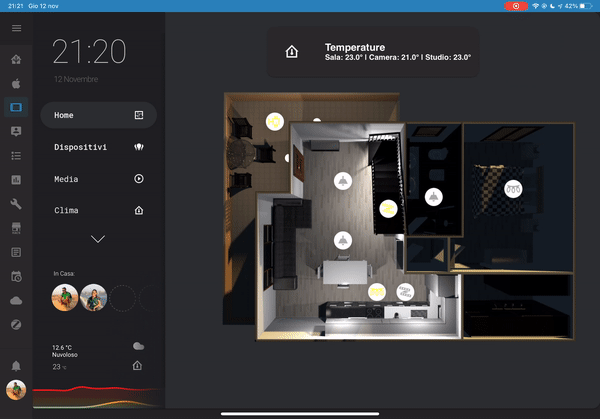Toggle the yellow balcony light on floorplan
This screenshot has height=419, width=600.
point(274,121)
